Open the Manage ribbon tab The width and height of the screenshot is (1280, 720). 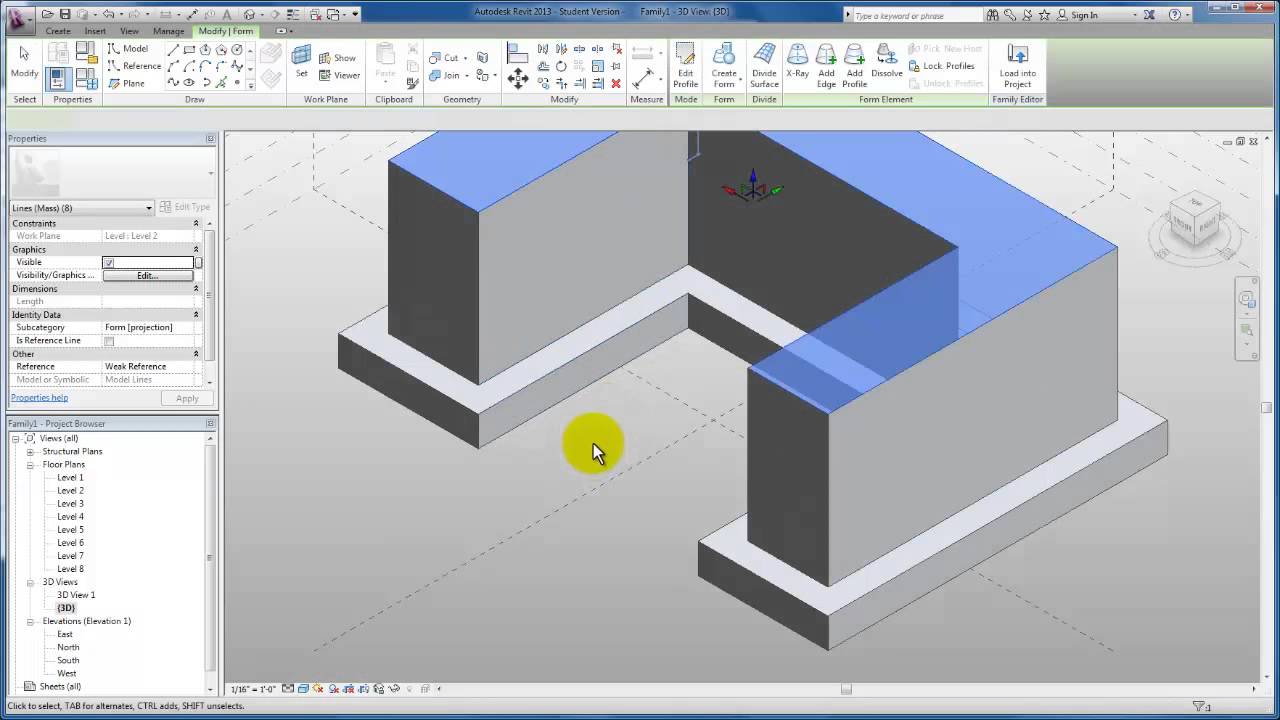(x=168, y=31)
